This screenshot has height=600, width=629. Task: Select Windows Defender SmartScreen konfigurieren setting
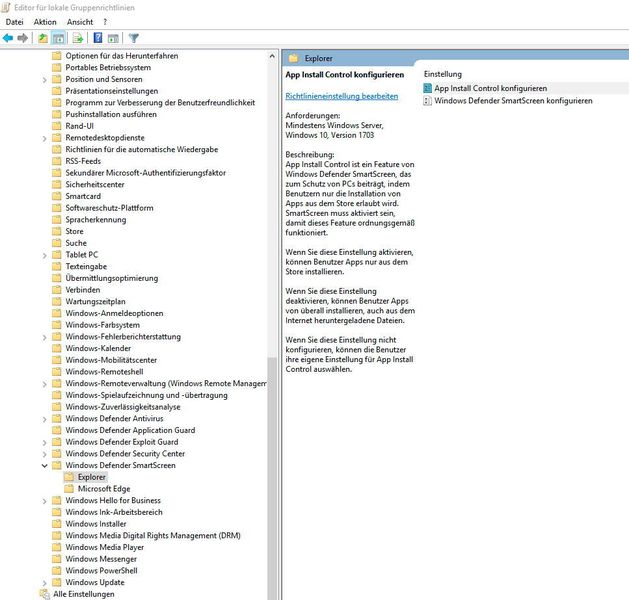tap(513, 100)
